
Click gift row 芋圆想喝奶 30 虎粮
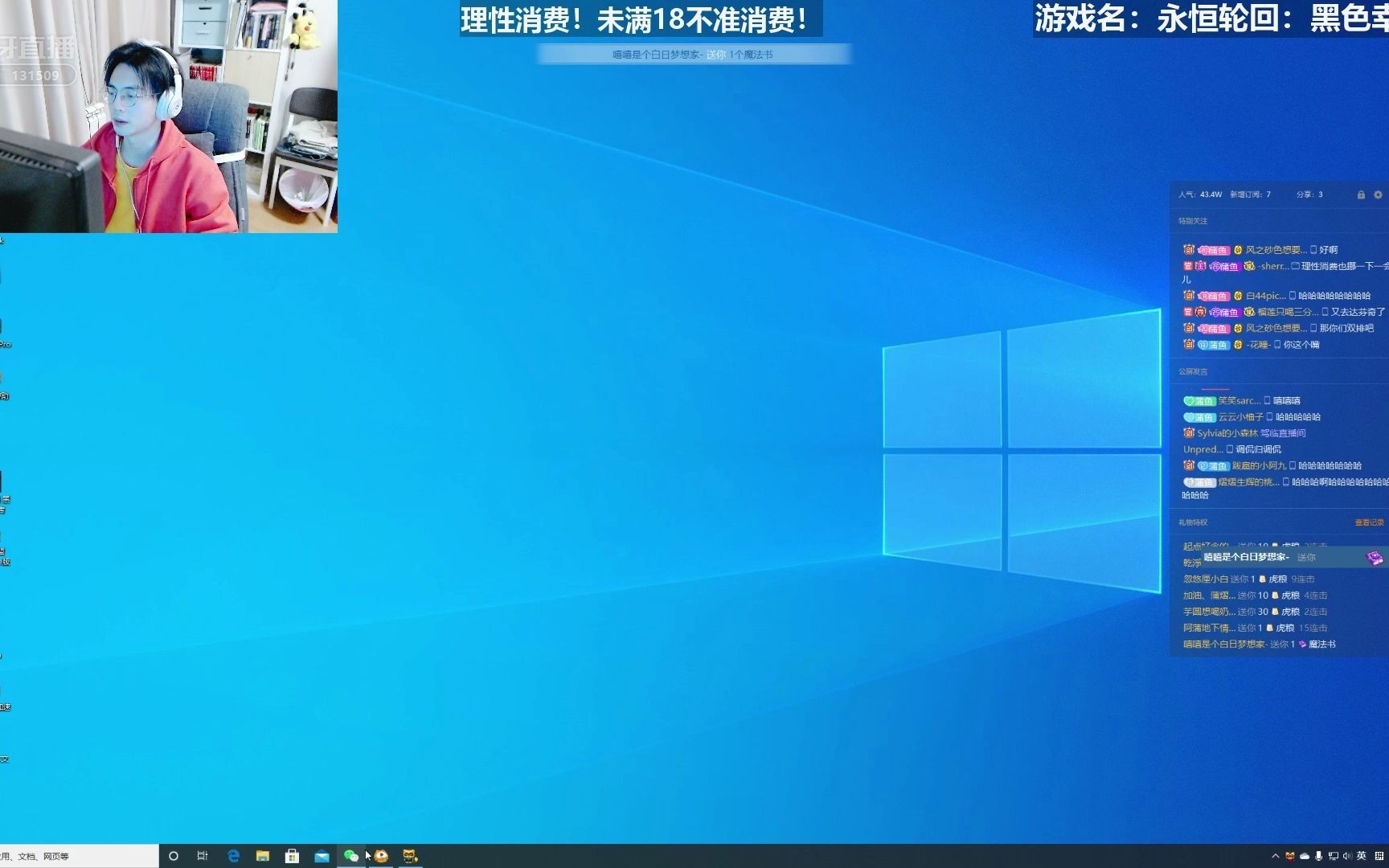pyautogui.click(x=1255, y=612)
